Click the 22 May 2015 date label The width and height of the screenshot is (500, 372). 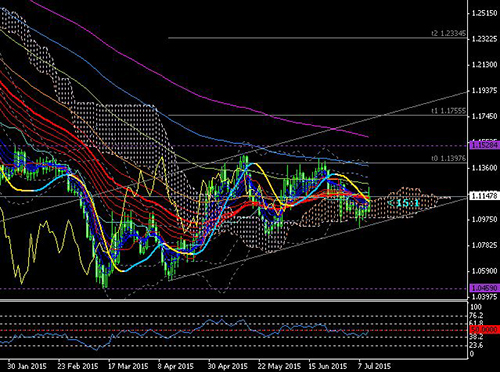click(279, 366)
